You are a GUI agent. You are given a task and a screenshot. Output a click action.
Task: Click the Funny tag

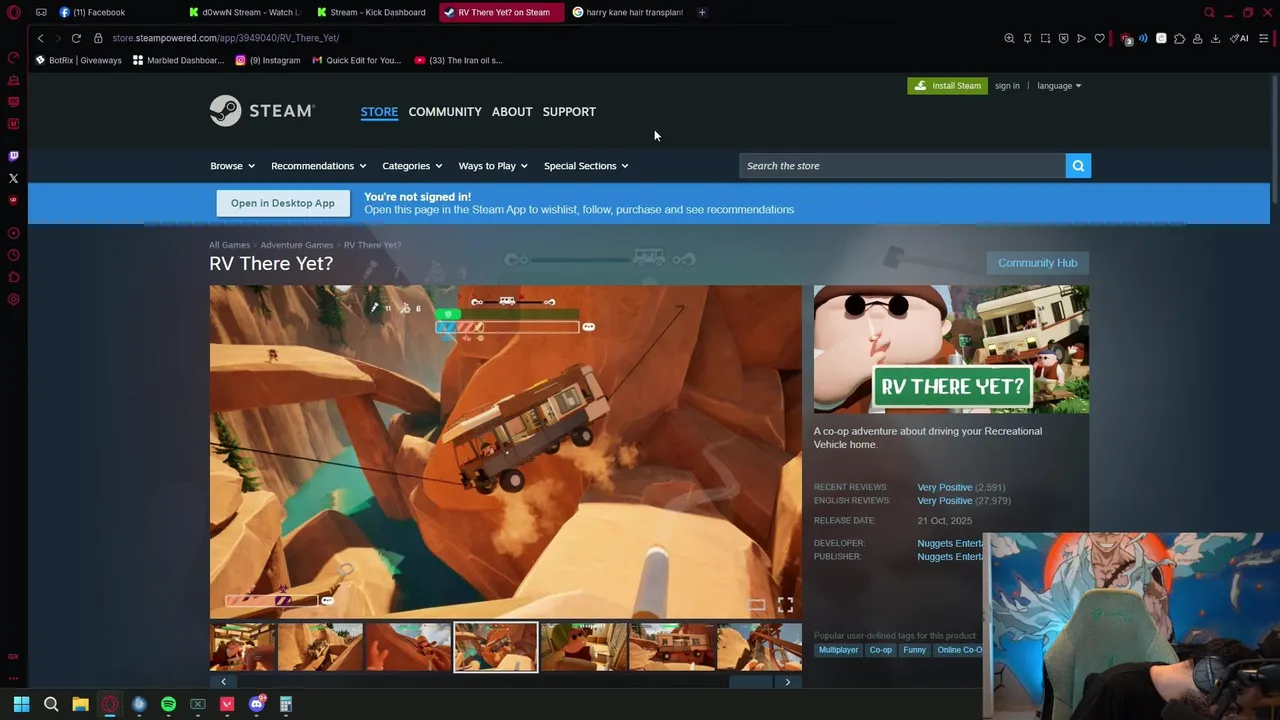pos(914,650)
